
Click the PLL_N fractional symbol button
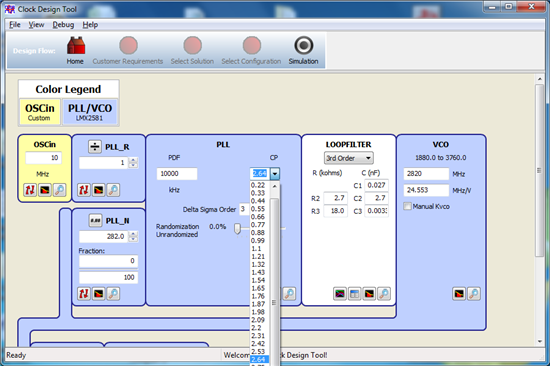(95, 220)
